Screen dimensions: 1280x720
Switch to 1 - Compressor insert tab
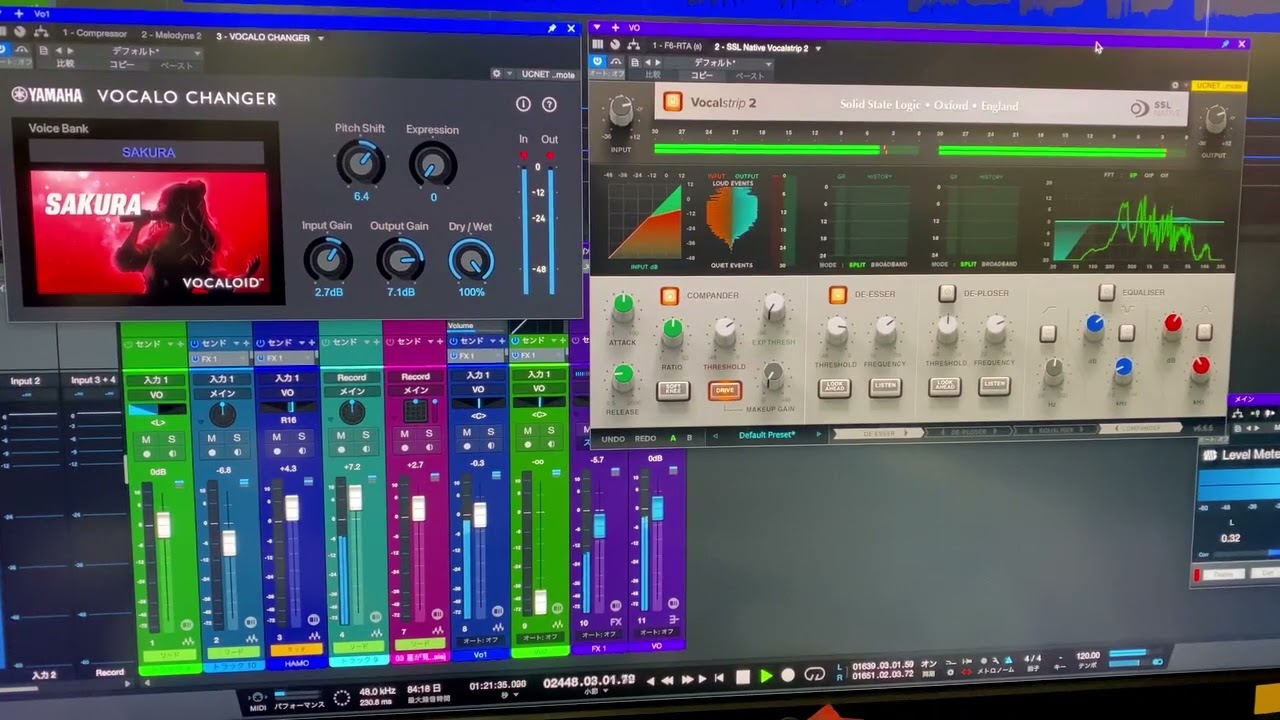pos(94,34)
